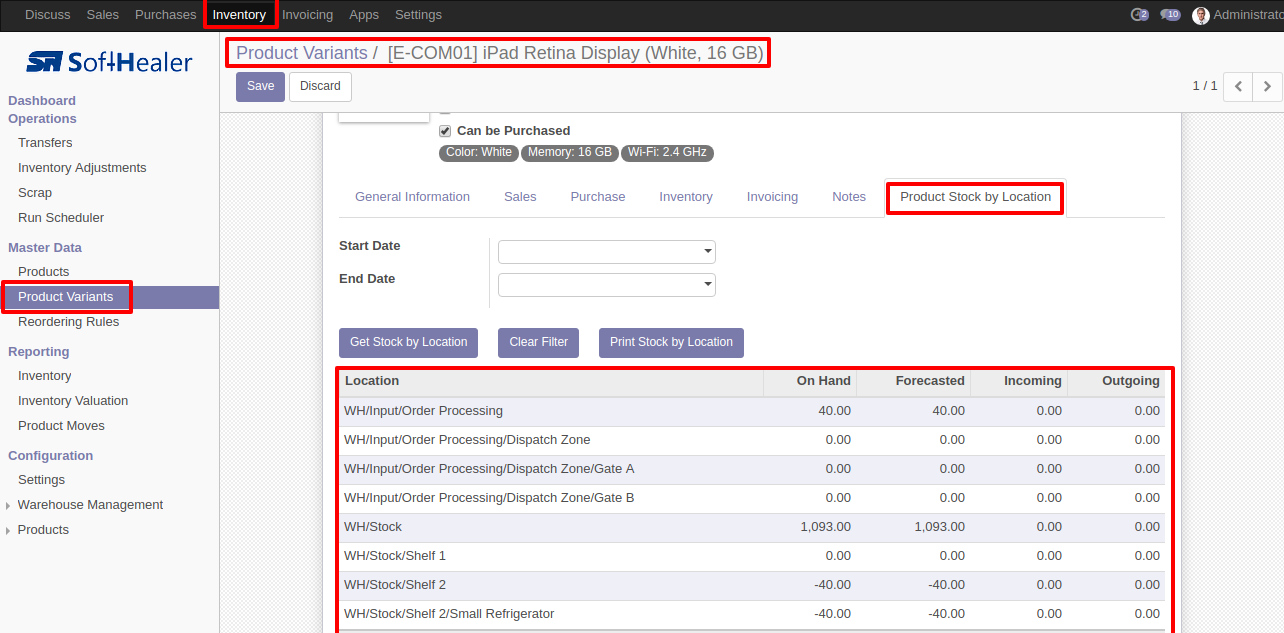Select Product Stock by Location tab

click(x=975, y=197)
